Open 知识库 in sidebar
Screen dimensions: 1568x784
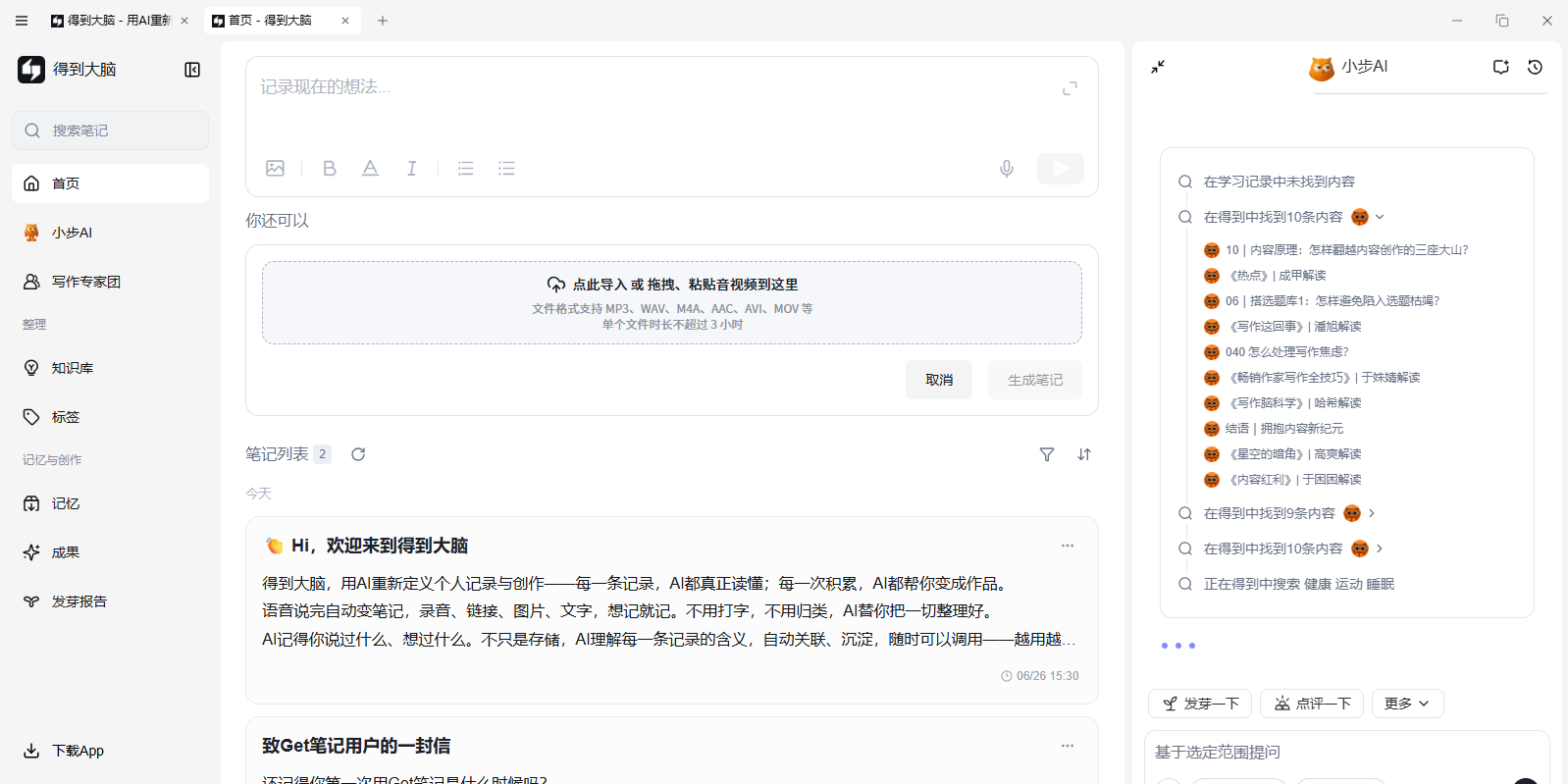[110, 368]
